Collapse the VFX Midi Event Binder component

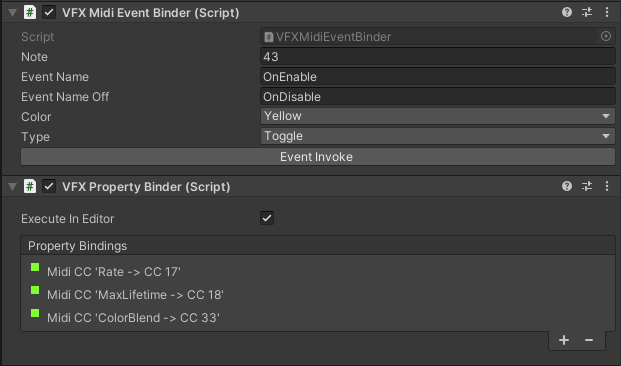(x=13, y=13)
